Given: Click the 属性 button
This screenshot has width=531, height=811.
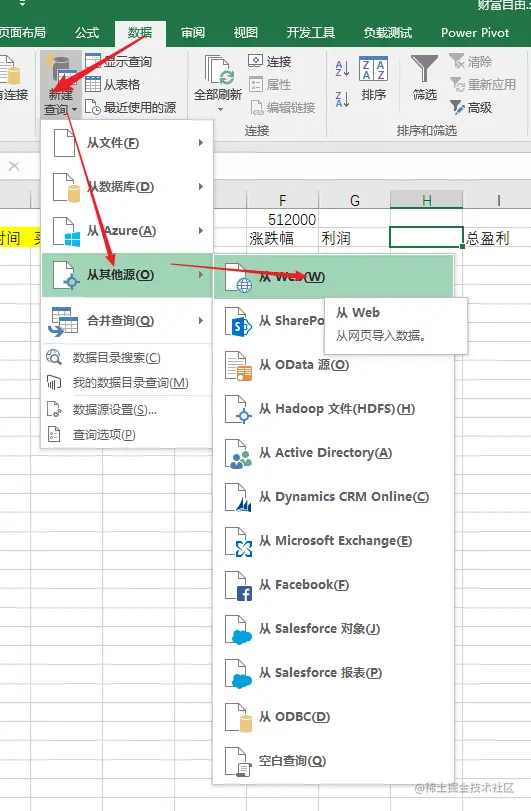Looking at the screenshot, I should click(x=270, y=84).
